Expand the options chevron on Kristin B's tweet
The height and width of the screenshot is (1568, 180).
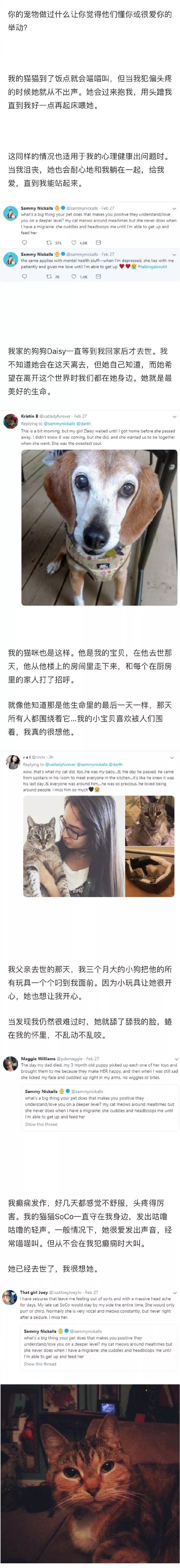click(x=175, y=416)
